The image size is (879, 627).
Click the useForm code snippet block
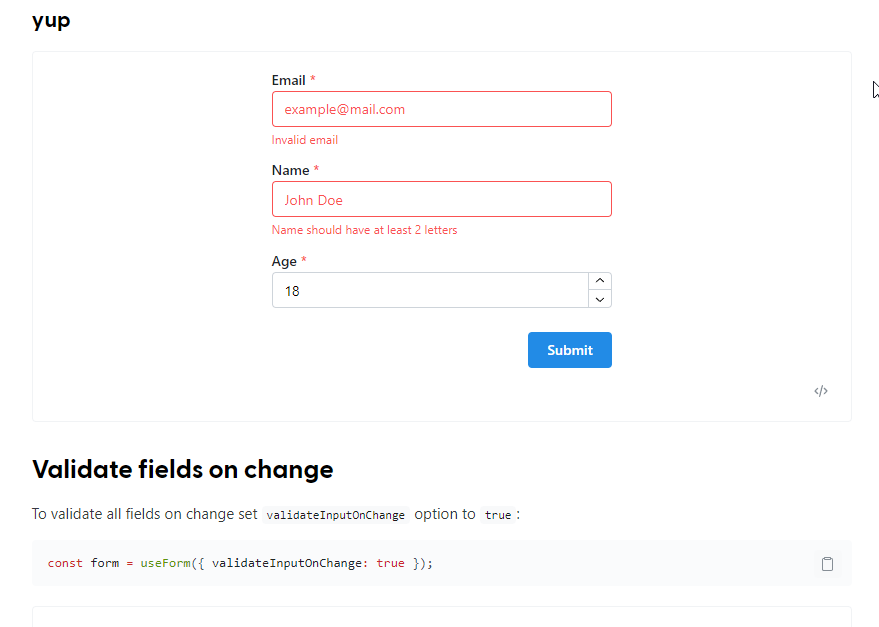pos(240,563)
